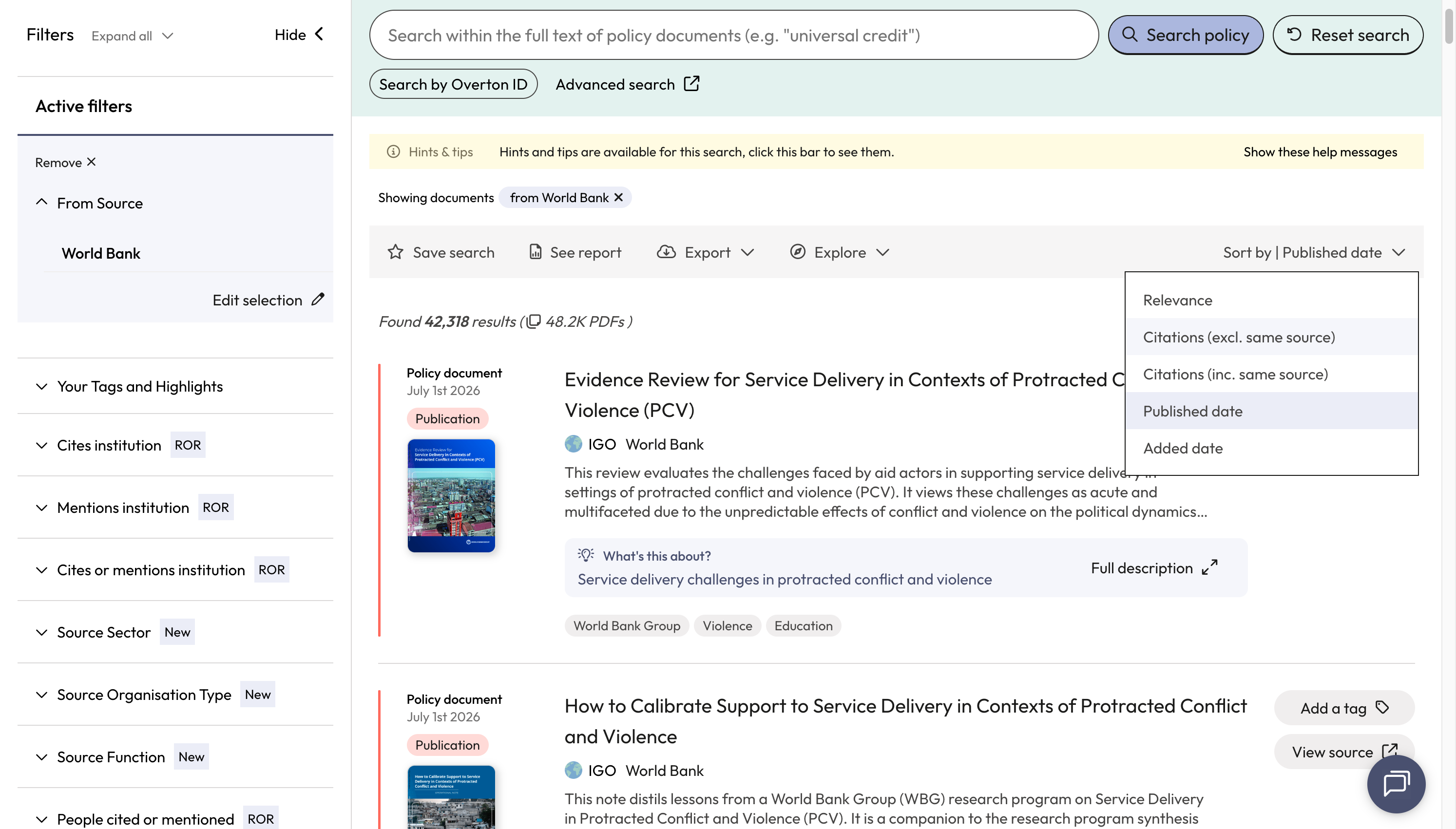This screenshot has height=829, width=1456.
Task: Select Added date sort option
Action: (x=1271, y=448)
